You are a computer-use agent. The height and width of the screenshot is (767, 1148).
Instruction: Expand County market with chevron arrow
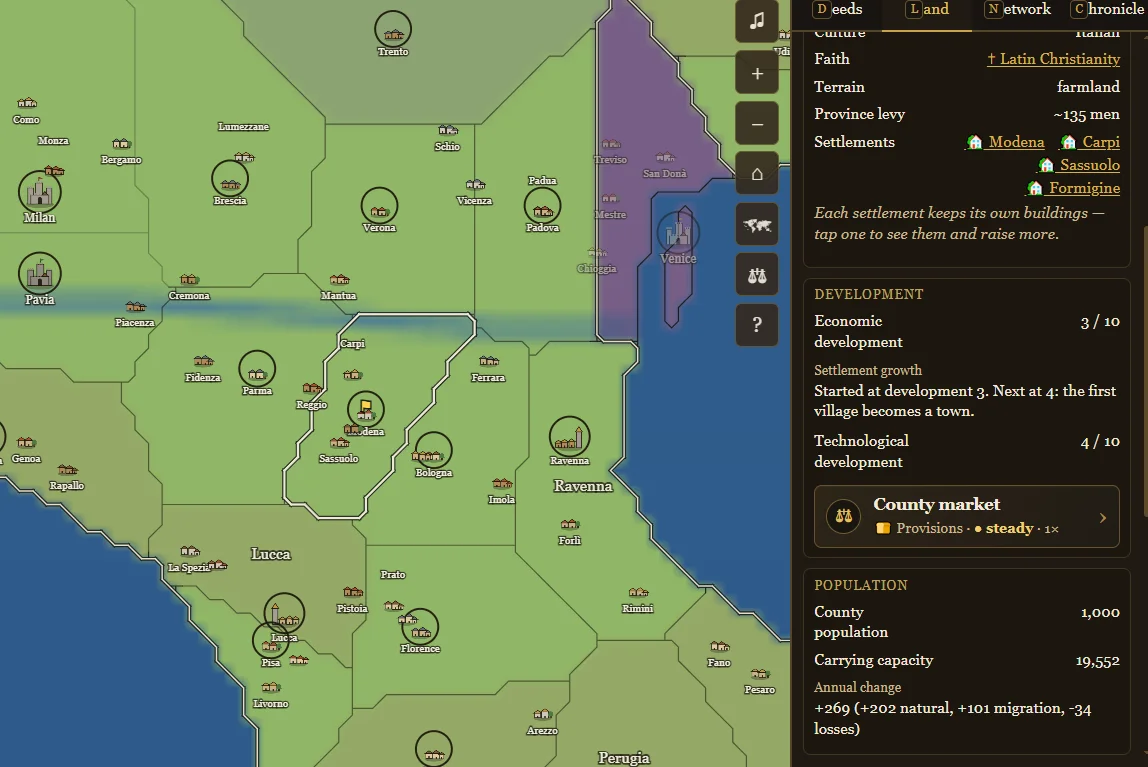pyautogui.click(x=1103, y=517)
